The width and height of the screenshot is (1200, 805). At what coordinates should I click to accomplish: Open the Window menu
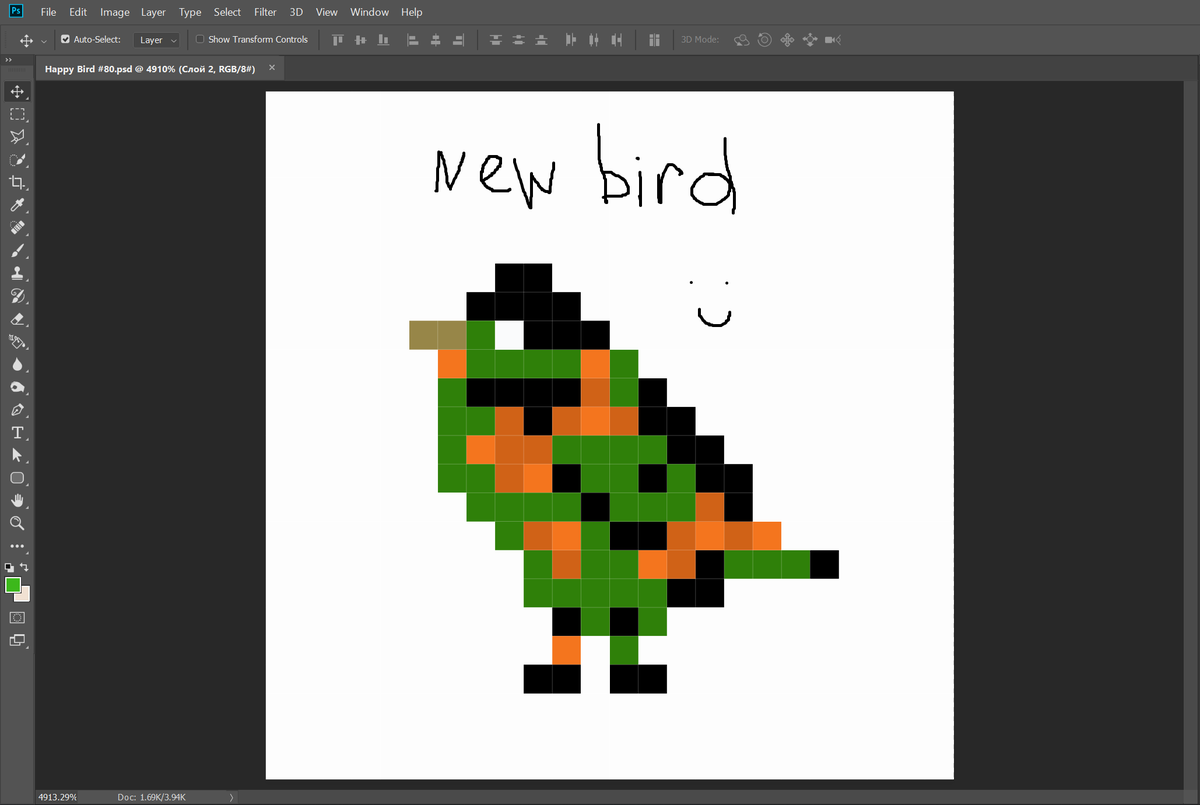coord(369,12)
